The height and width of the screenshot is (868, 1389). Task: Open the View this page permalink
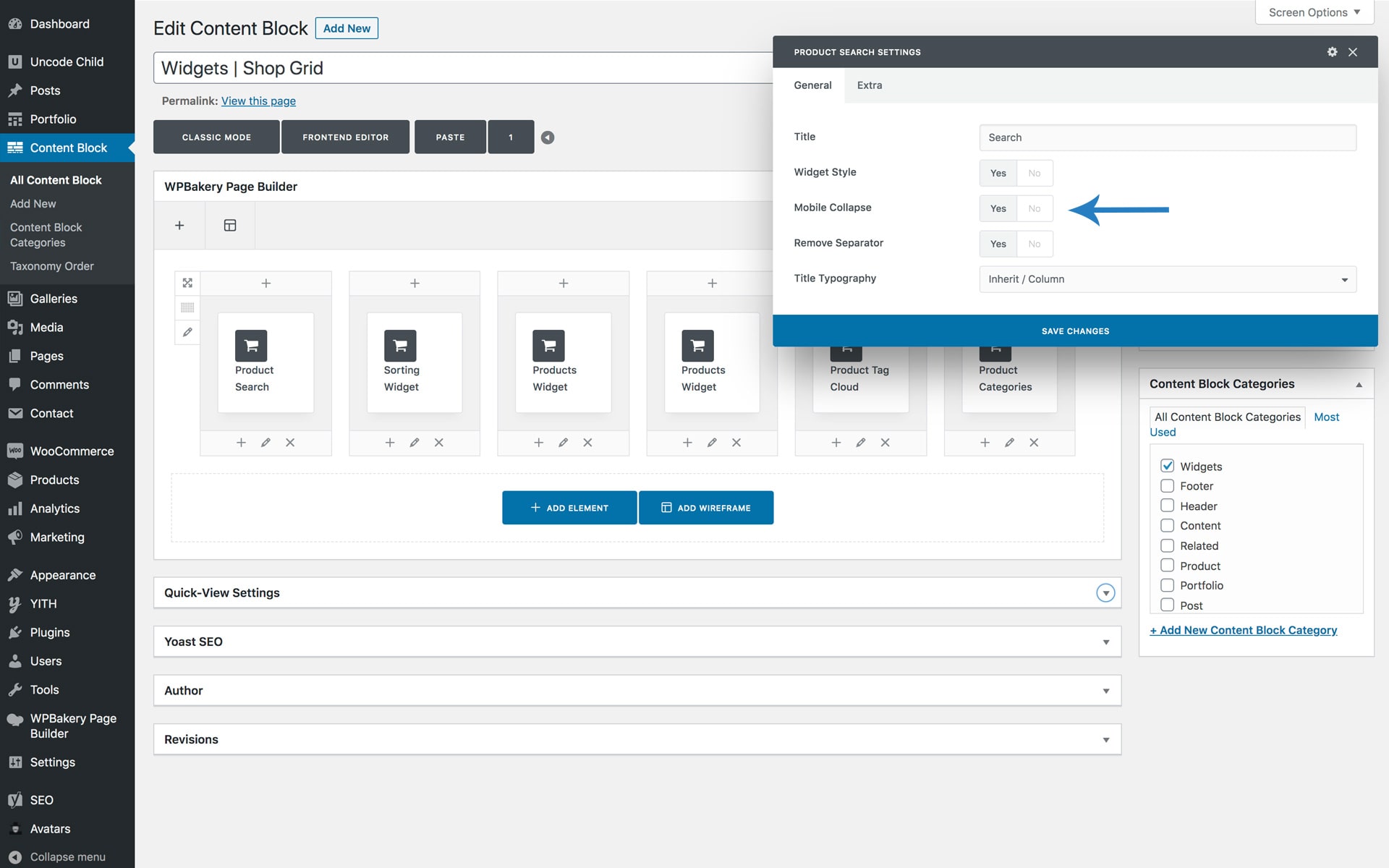click(258, 101)
